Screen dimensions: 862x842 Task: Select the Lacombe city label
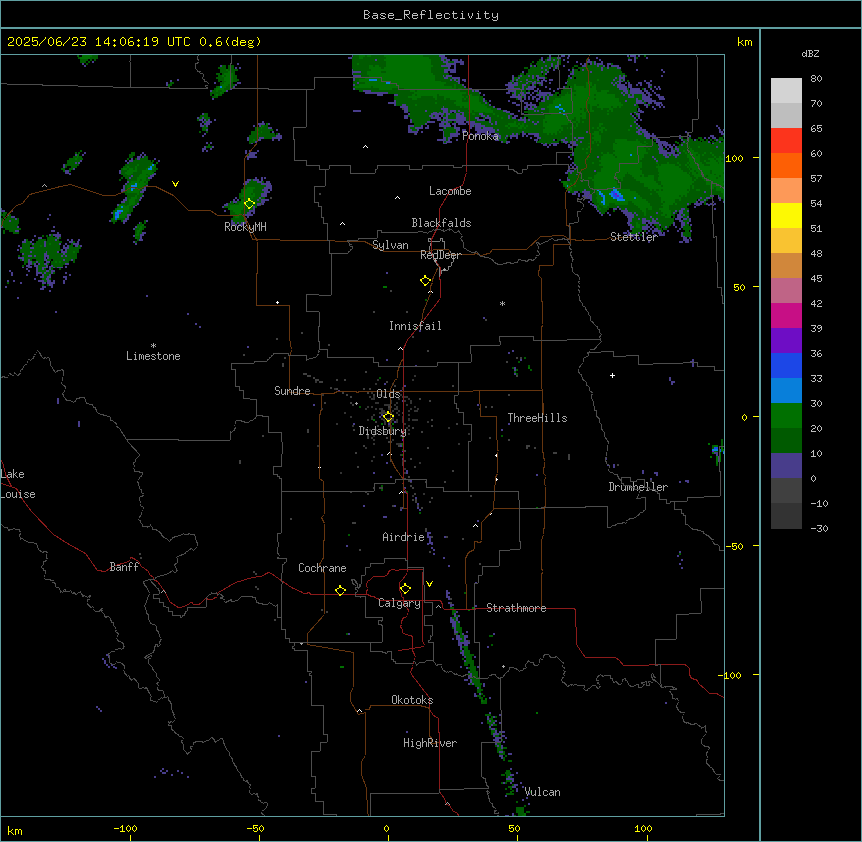450,191
